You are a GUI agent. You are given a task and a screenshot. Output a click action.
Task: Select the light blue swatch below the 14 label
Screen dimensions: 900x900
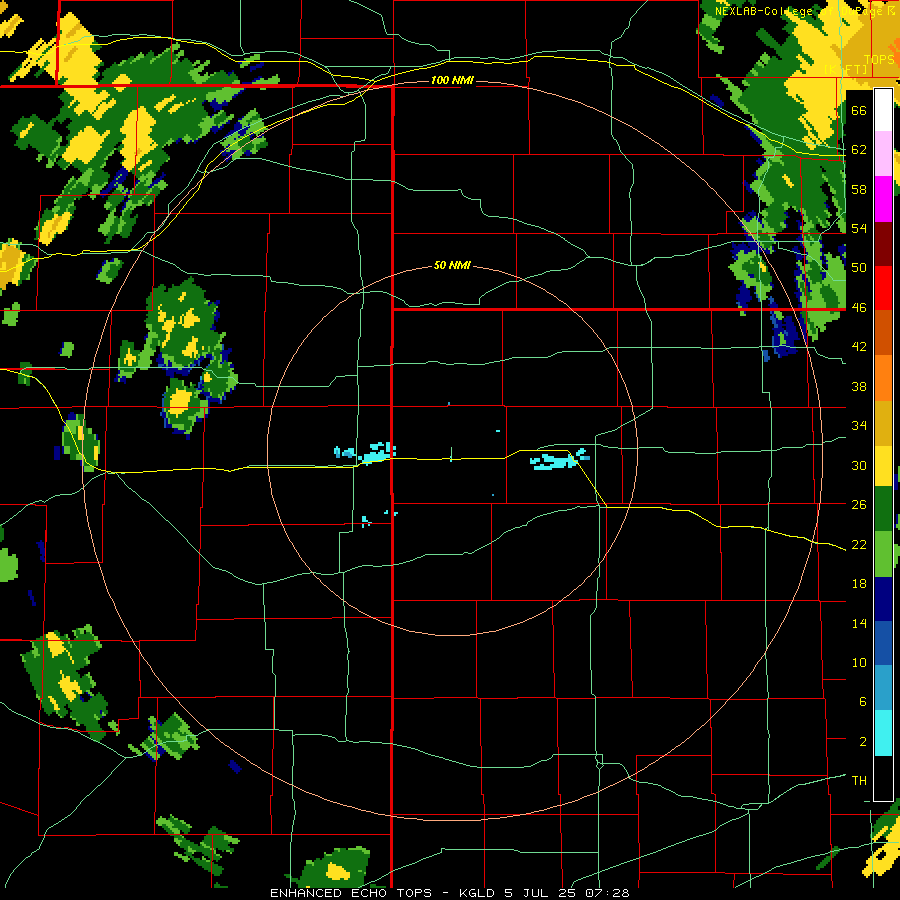tap(883, 689)
